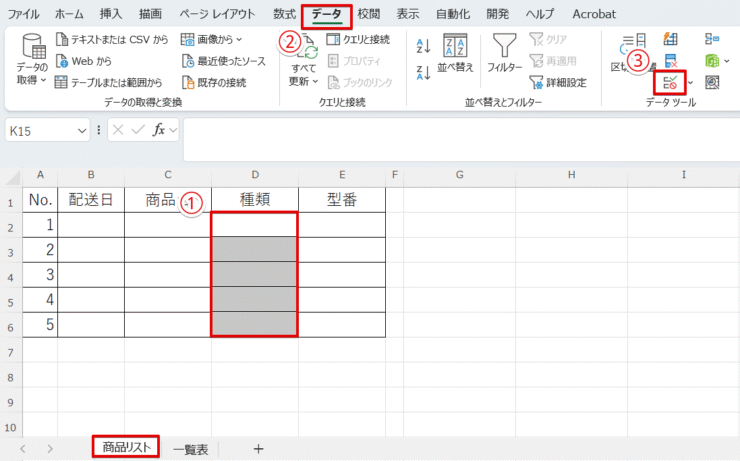This screenshot has width=740, height=461.
Task: Select cell A6 containing 5
Action: coord(40,325)
